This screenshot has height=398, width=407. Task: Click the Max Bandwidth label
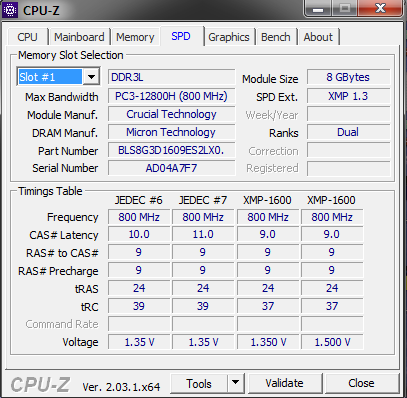point(62,97)
